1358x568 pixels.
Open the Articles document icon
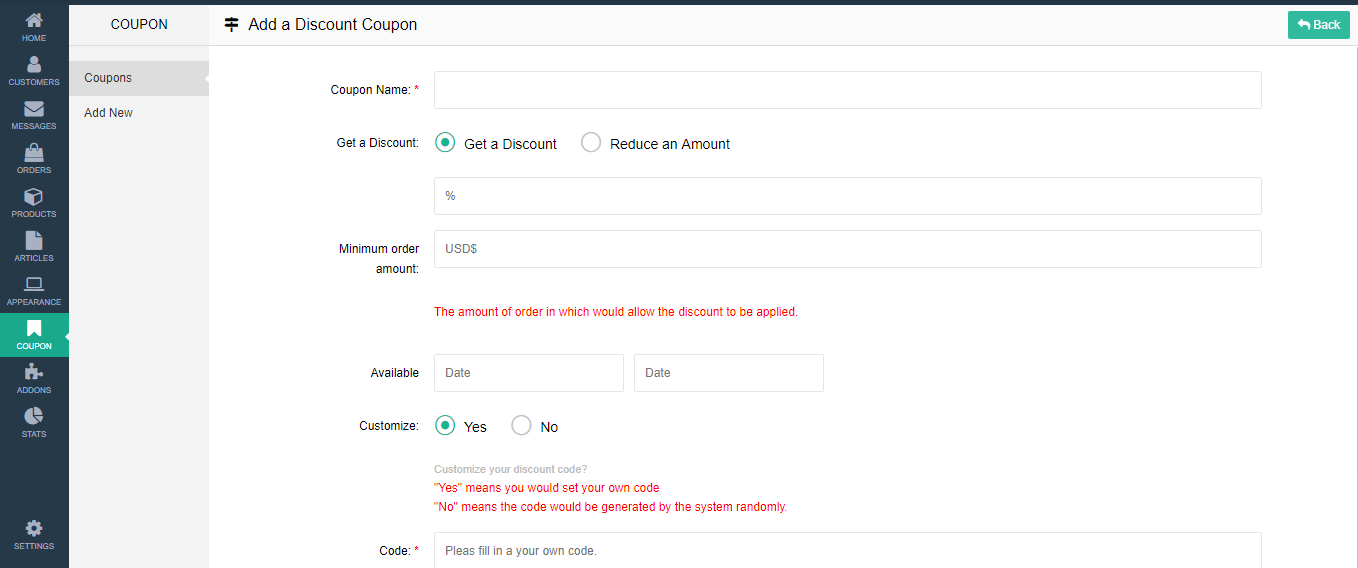tap(34, 246)
